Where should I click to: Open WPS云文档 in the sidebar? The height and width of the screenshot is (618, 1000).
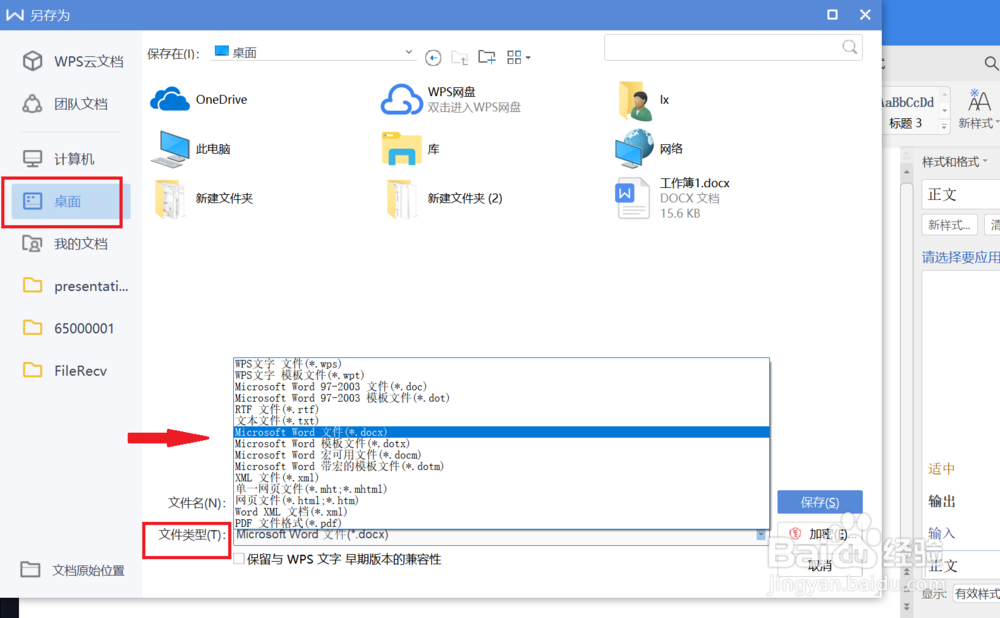tap(72, 61)
